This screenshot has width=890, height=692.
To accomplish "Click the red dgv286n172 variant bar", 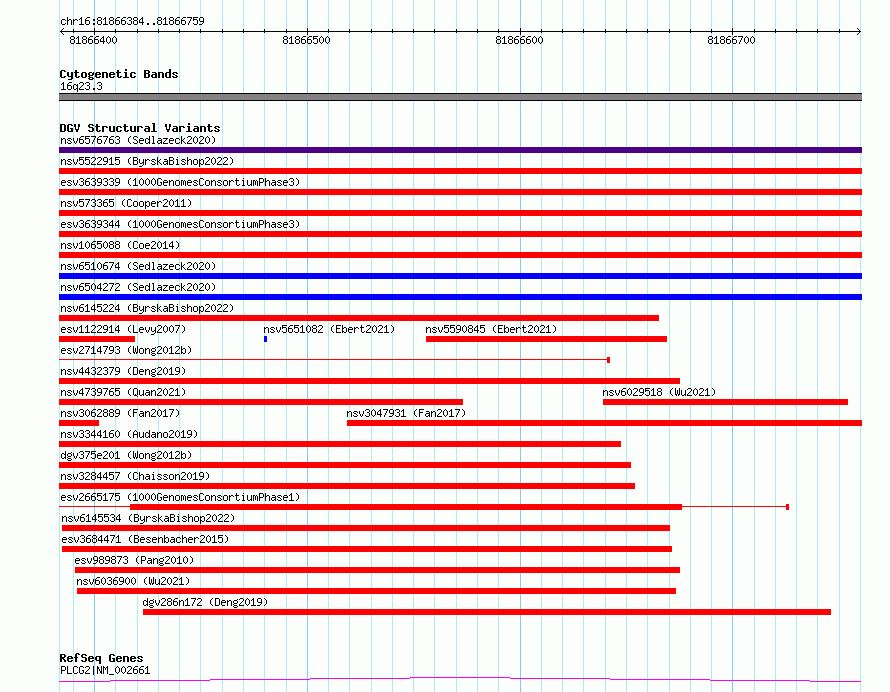I will 487,612.
